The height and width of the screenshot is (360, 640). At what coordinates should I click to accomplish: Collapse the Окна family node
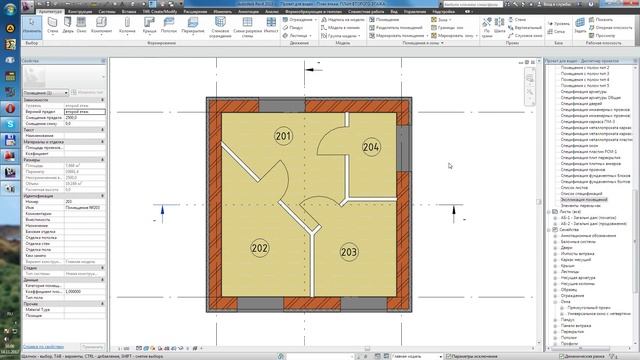tap(555, 302)
